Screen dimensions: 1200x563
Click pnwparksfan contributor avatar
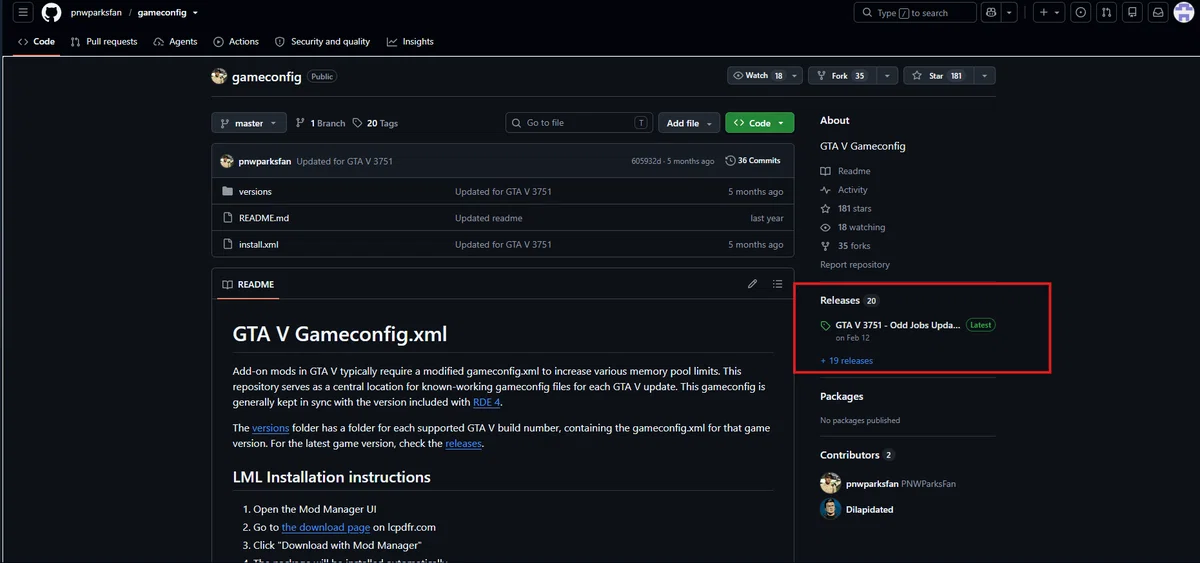(830, 483)
